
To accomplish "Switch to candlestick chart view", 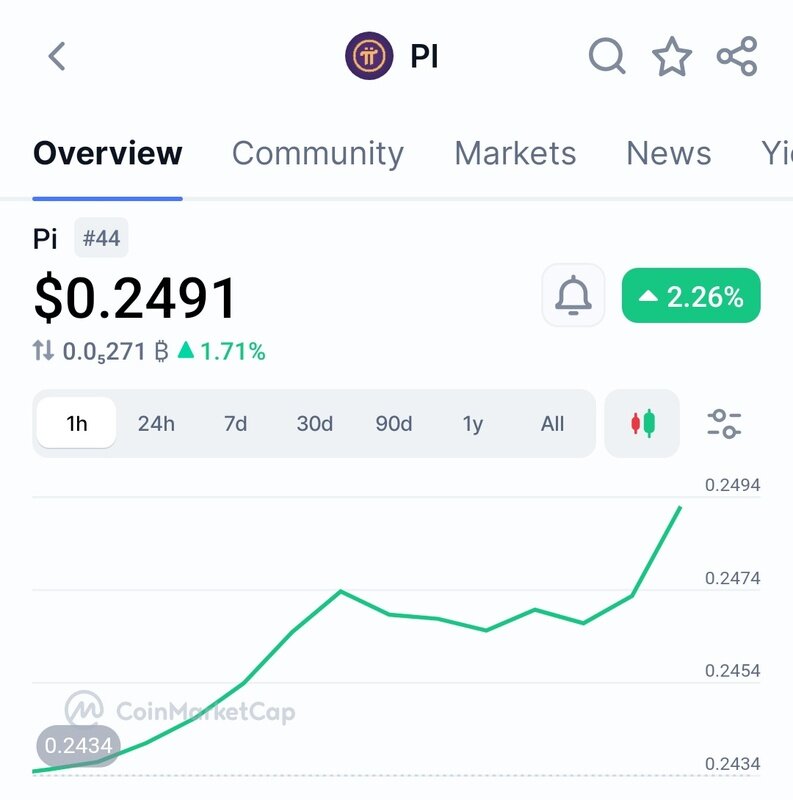I will tap(642, 423).
